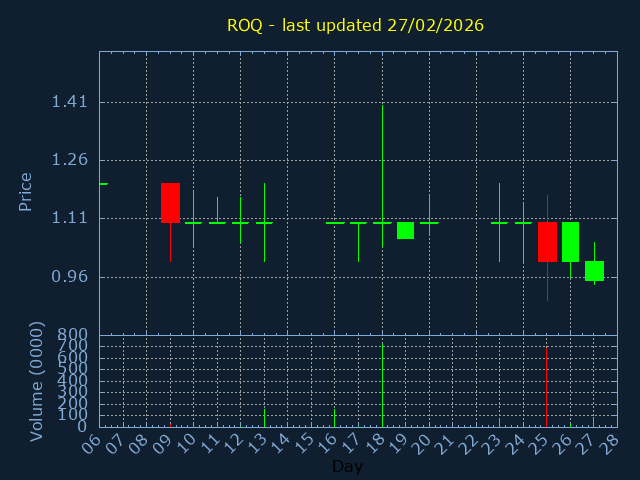The width and height of the screenshot is (640, 480).
Task: Select the red volume bar on day 25
Action: [x=546, y=386]
